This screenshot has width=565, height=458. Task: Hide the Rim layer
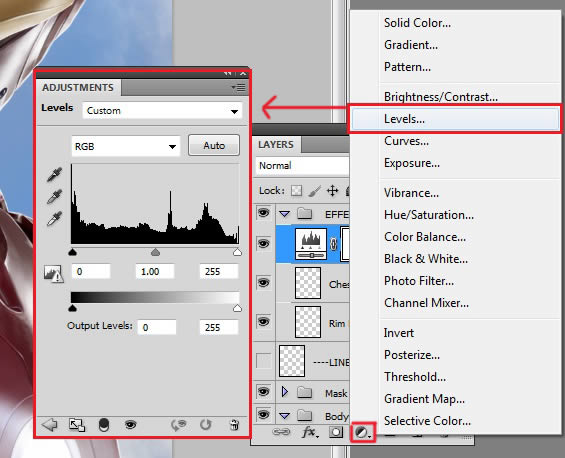[264, 321]
